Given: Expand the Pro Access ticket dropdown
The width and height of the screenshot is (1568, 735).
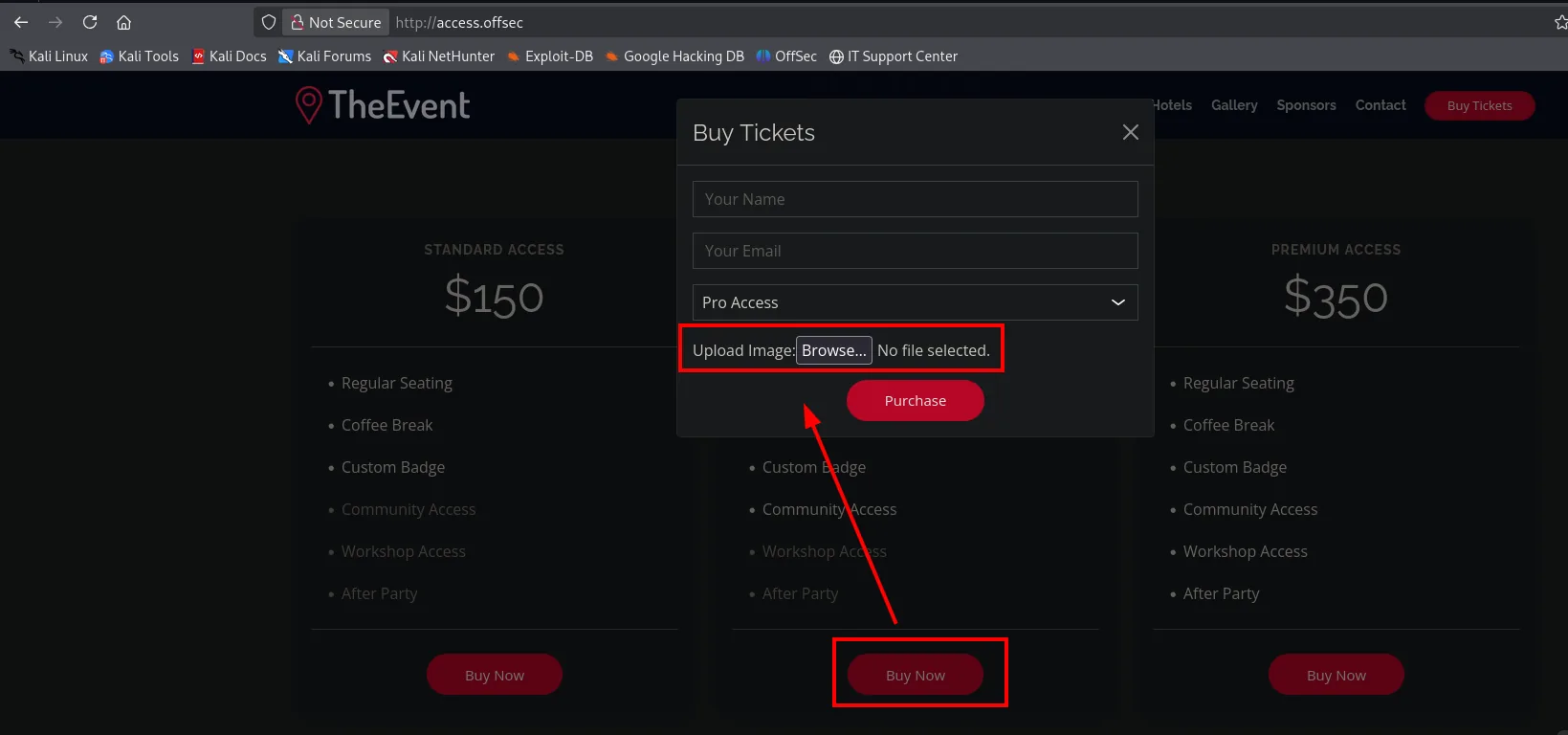Looking at the screenshot, I should 915,302.
